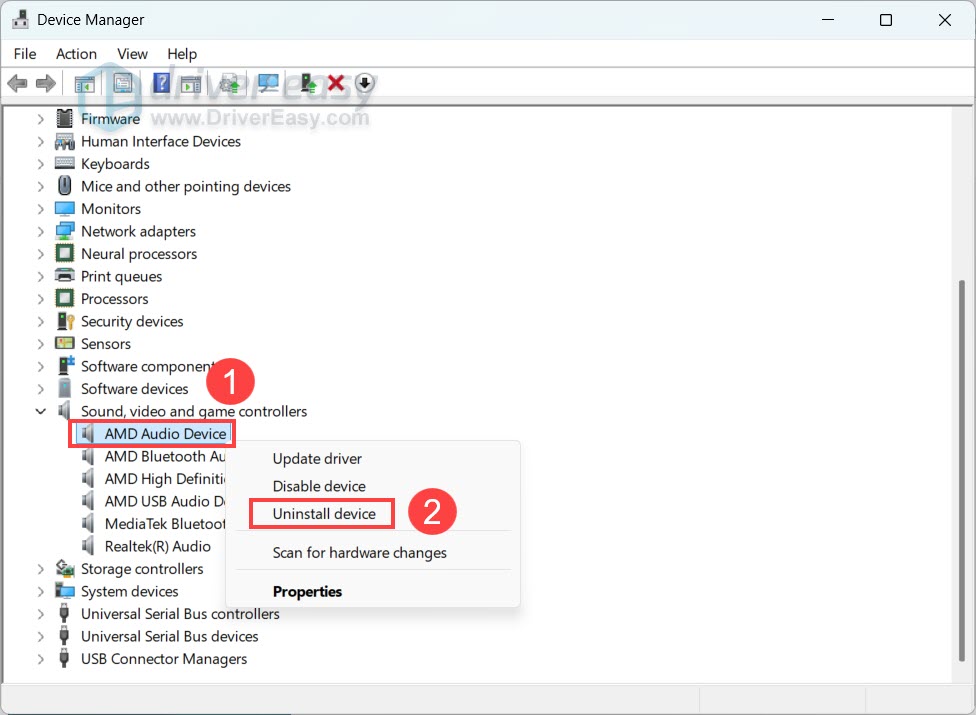Click the Realtek(R) Audio speaker icon
The image size is (976, 715).
(x=88, y=546)
